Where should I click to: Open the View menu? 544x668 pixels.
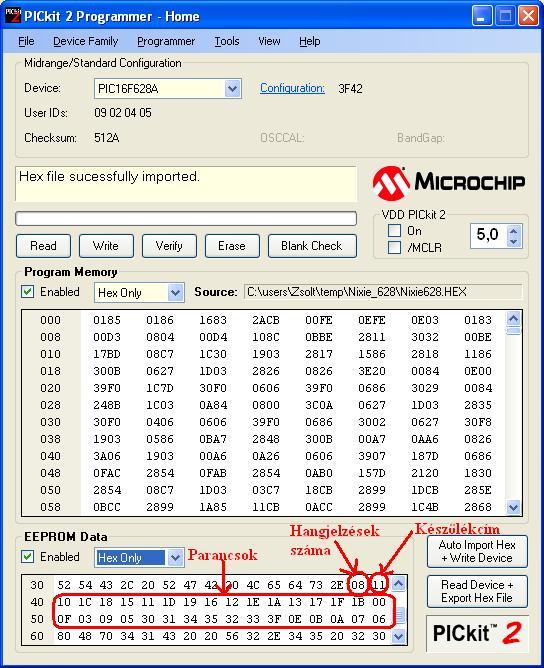(269, 41)
